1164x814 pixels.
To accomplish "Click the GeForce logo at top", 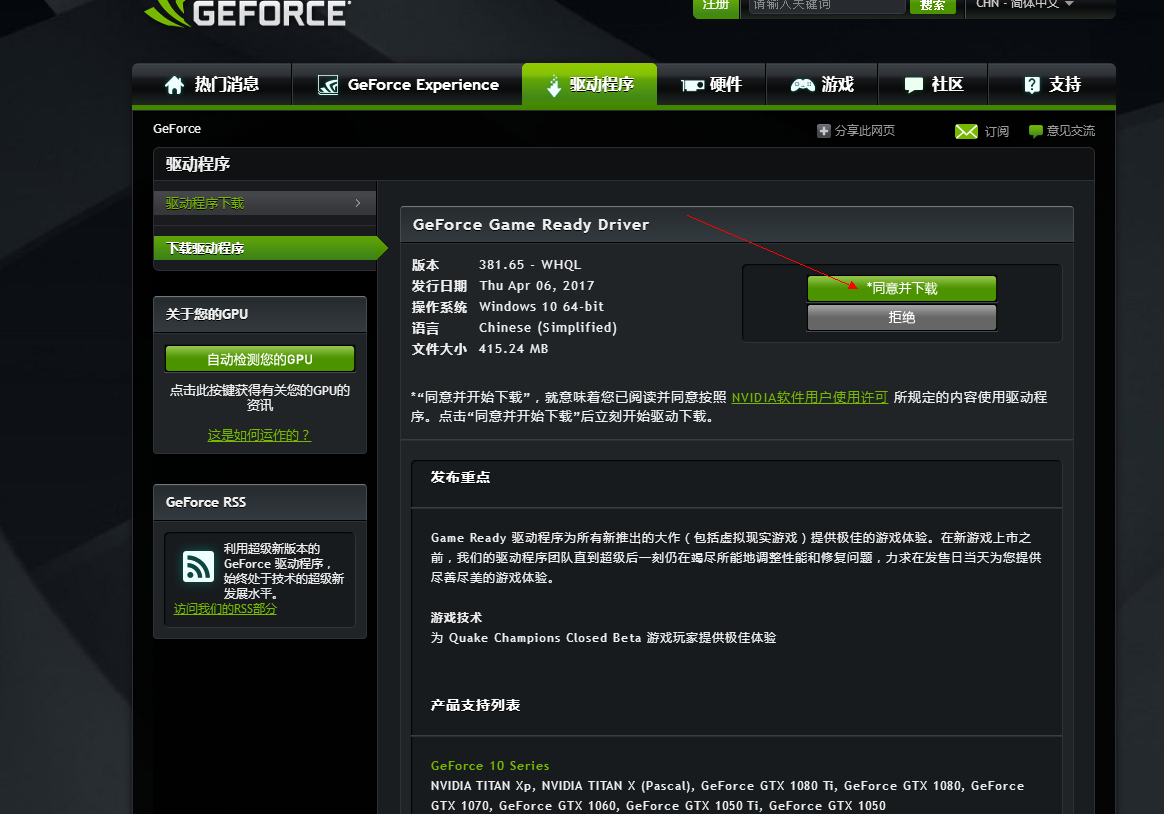I will (x=246, y=13).
